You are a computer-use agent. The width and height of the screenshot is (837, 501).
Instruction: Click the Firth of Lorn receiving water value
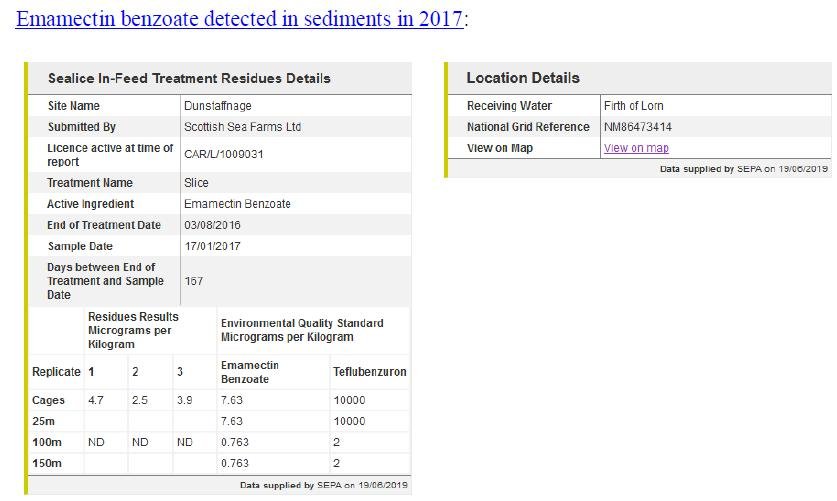[633, 106]
